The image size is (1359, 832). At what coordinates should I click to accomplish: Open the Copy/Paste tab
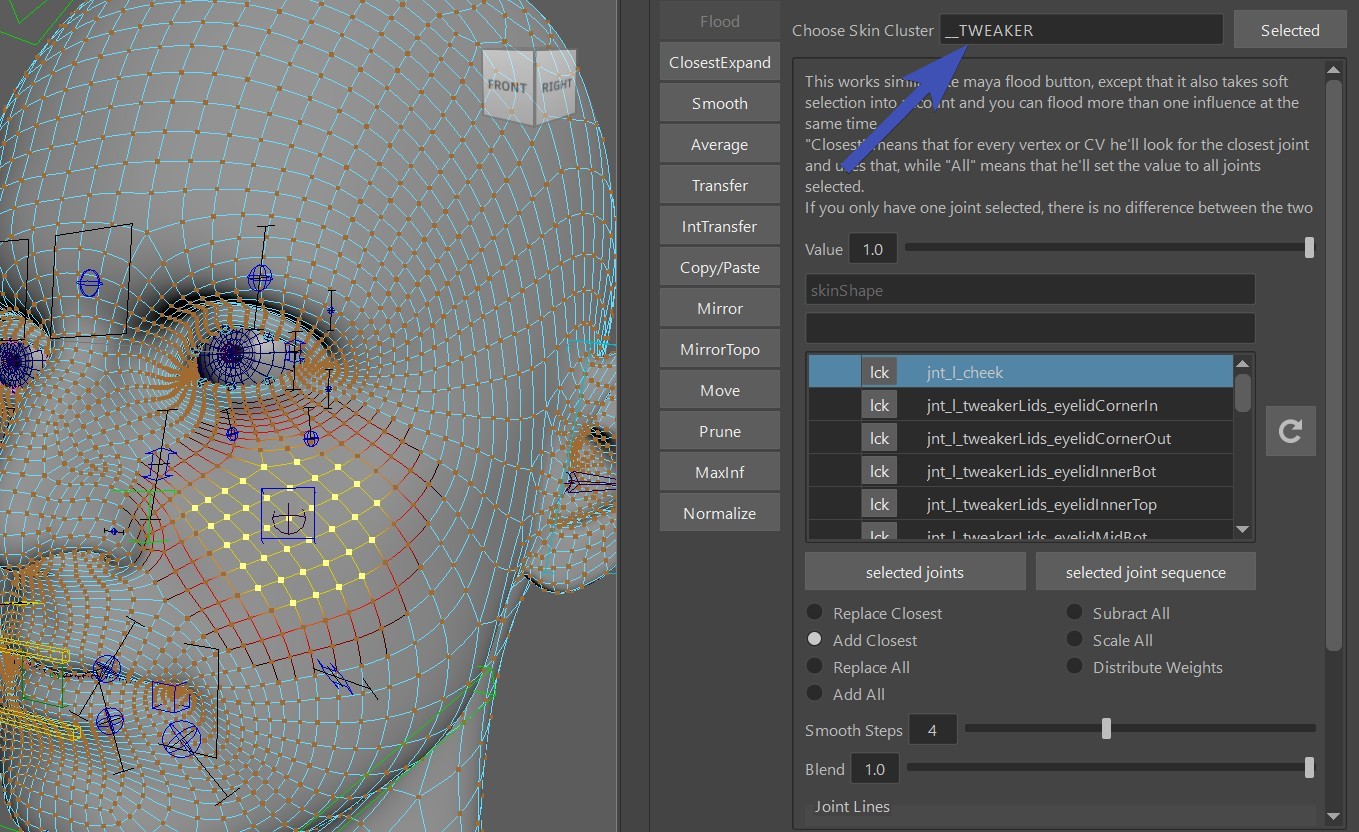(719, 267)
